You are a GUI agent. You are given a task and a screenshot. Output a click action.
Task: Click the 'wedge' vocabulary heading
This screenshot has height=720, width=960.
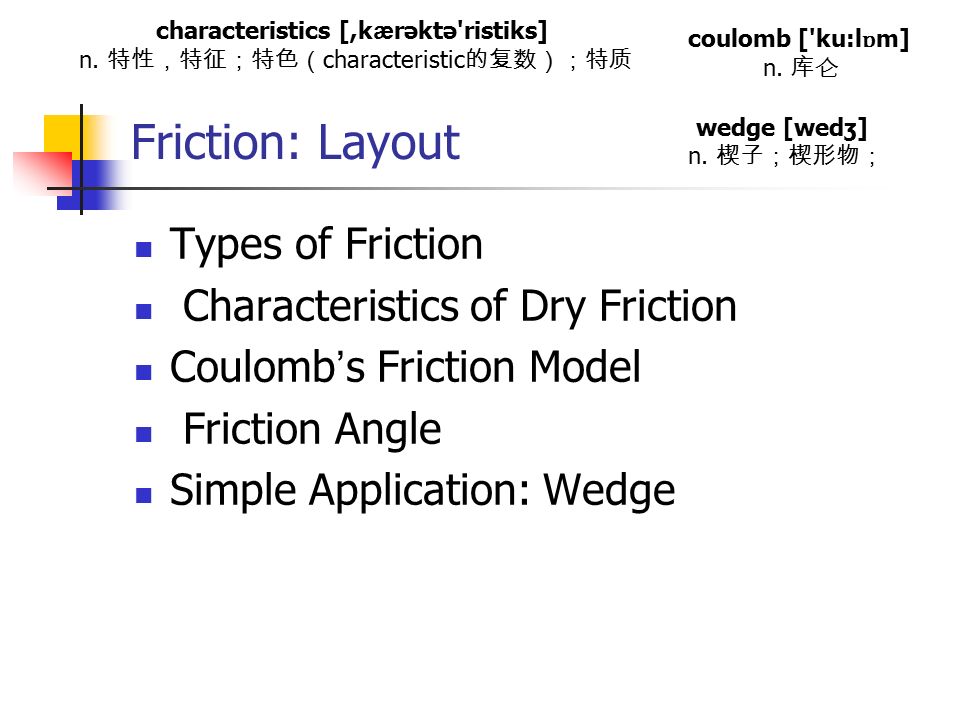782,128
